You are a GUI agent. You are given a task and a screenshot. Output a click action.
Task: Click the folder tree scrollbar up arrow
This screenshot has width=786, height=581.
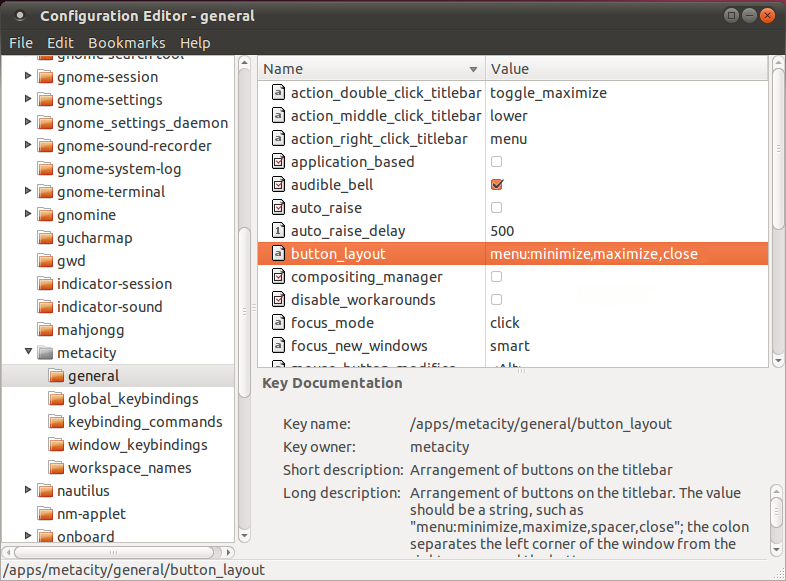pyautogui.click(x=244, y=62)
